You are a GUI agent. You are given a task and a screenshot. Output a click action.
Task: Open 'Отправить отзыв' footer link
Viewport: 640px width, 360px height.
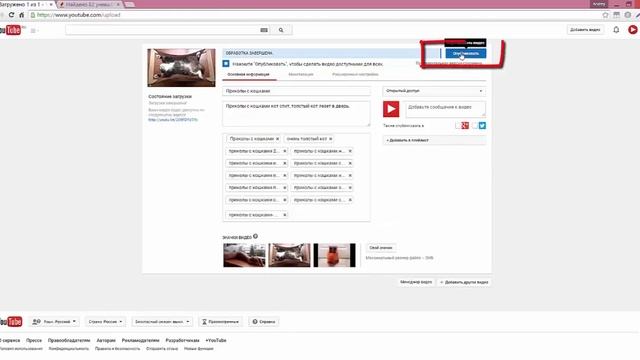[162, 349]
